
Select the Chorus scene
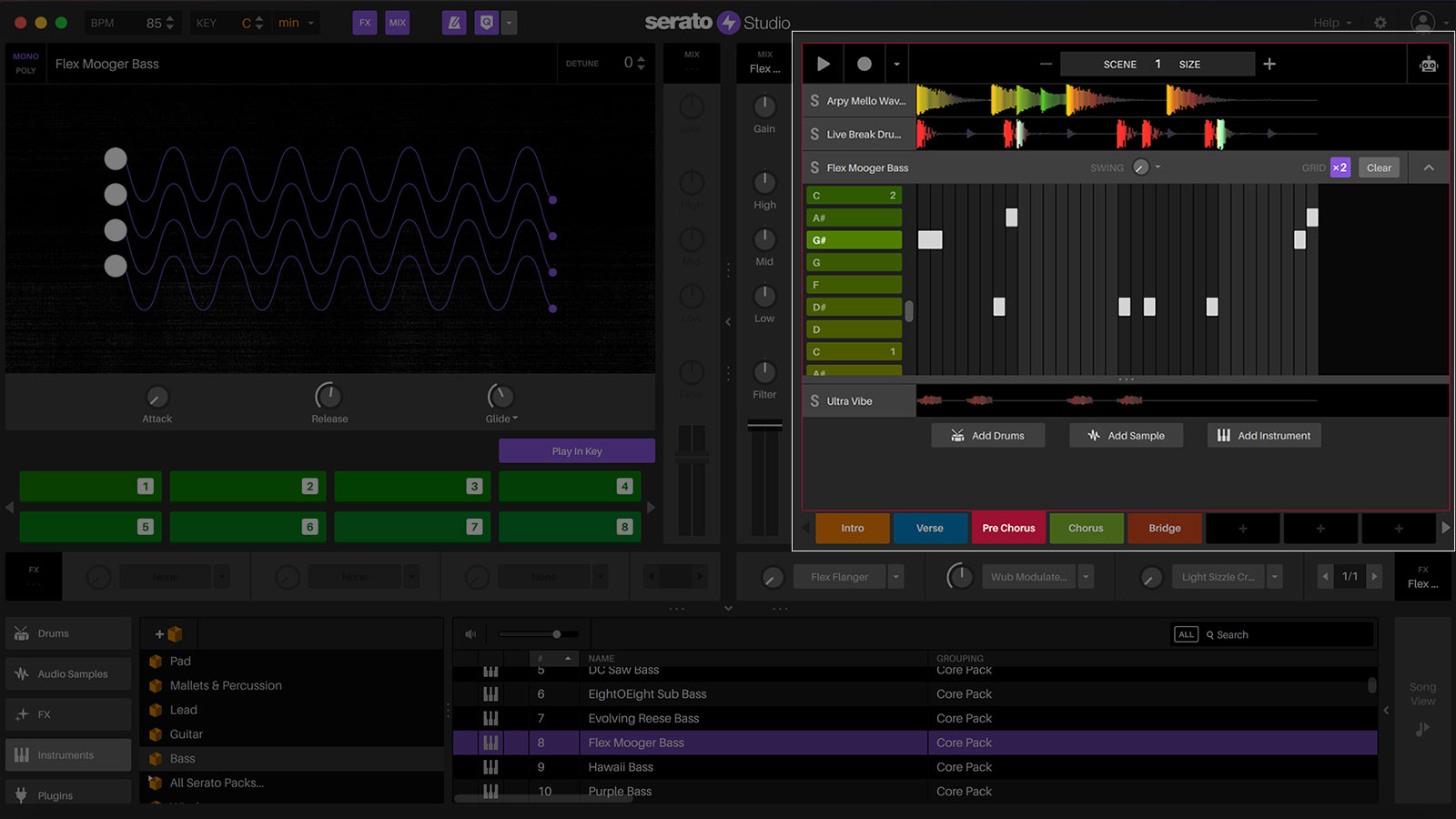1086,528
